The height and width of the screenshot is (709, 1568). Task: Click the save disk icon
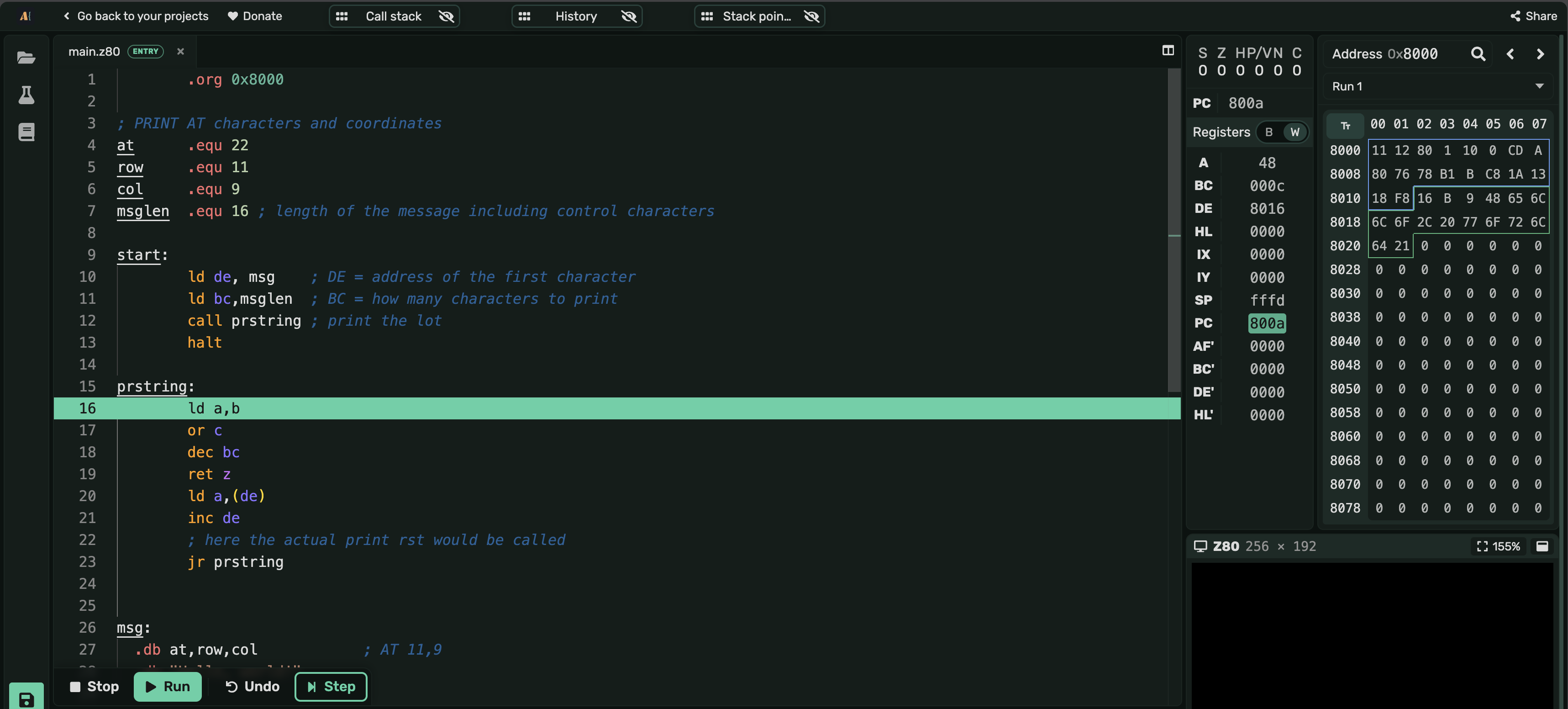pos(26,698)
